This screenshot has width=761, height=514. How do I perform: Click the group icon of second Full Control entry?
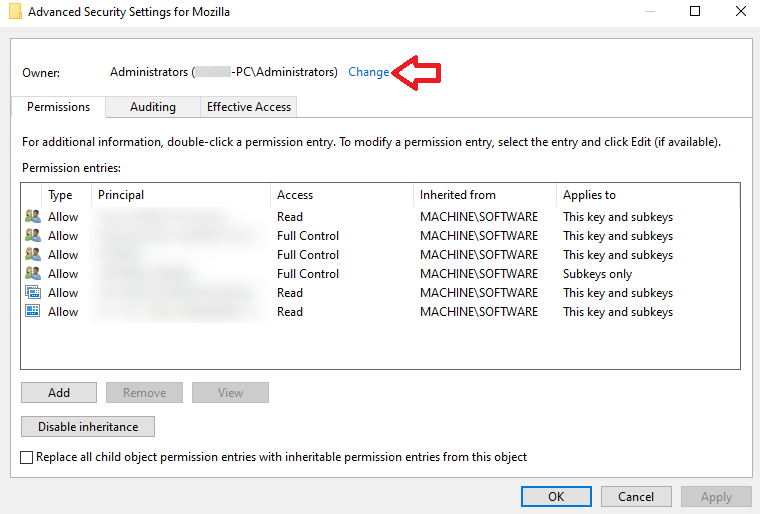pos(32,255)
